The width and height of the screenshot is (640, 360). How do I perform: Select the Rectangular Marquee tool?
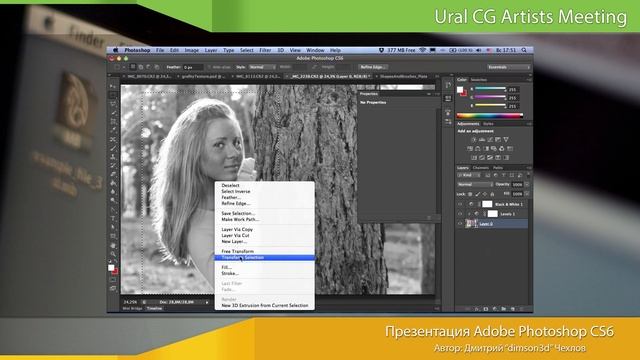coord(113,95)
